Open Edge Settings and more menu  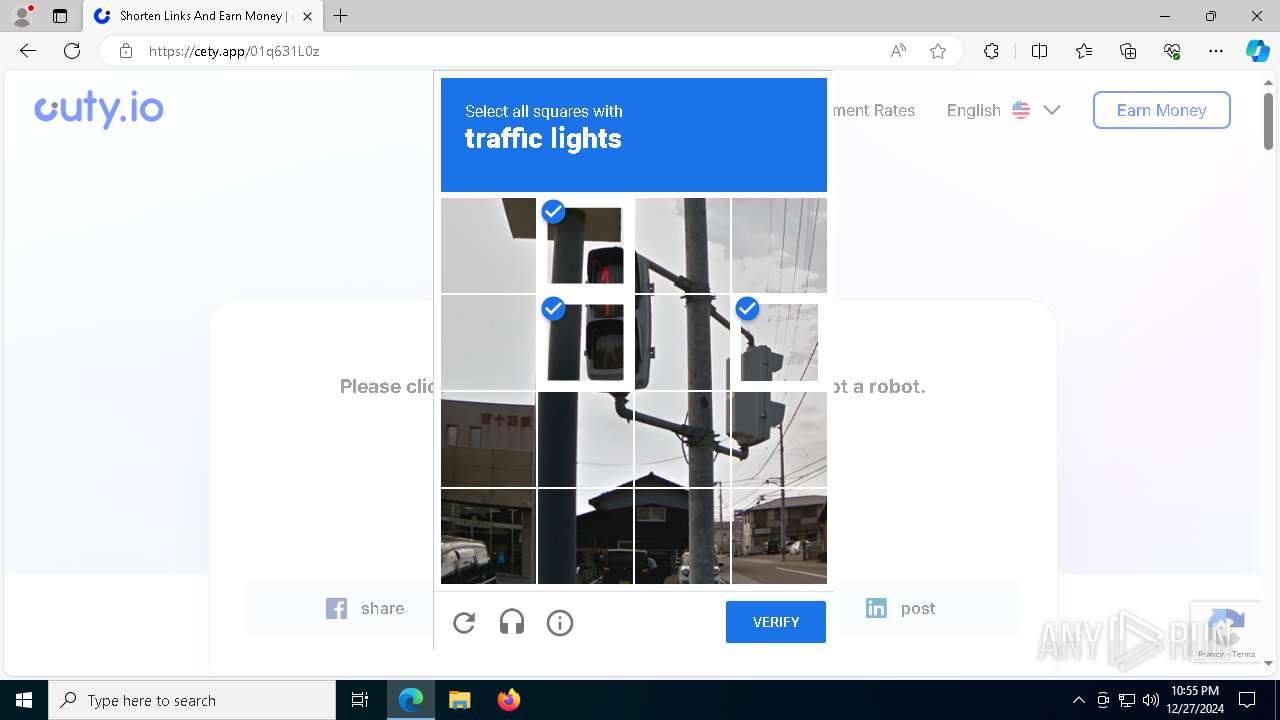tap(1216, 51)
